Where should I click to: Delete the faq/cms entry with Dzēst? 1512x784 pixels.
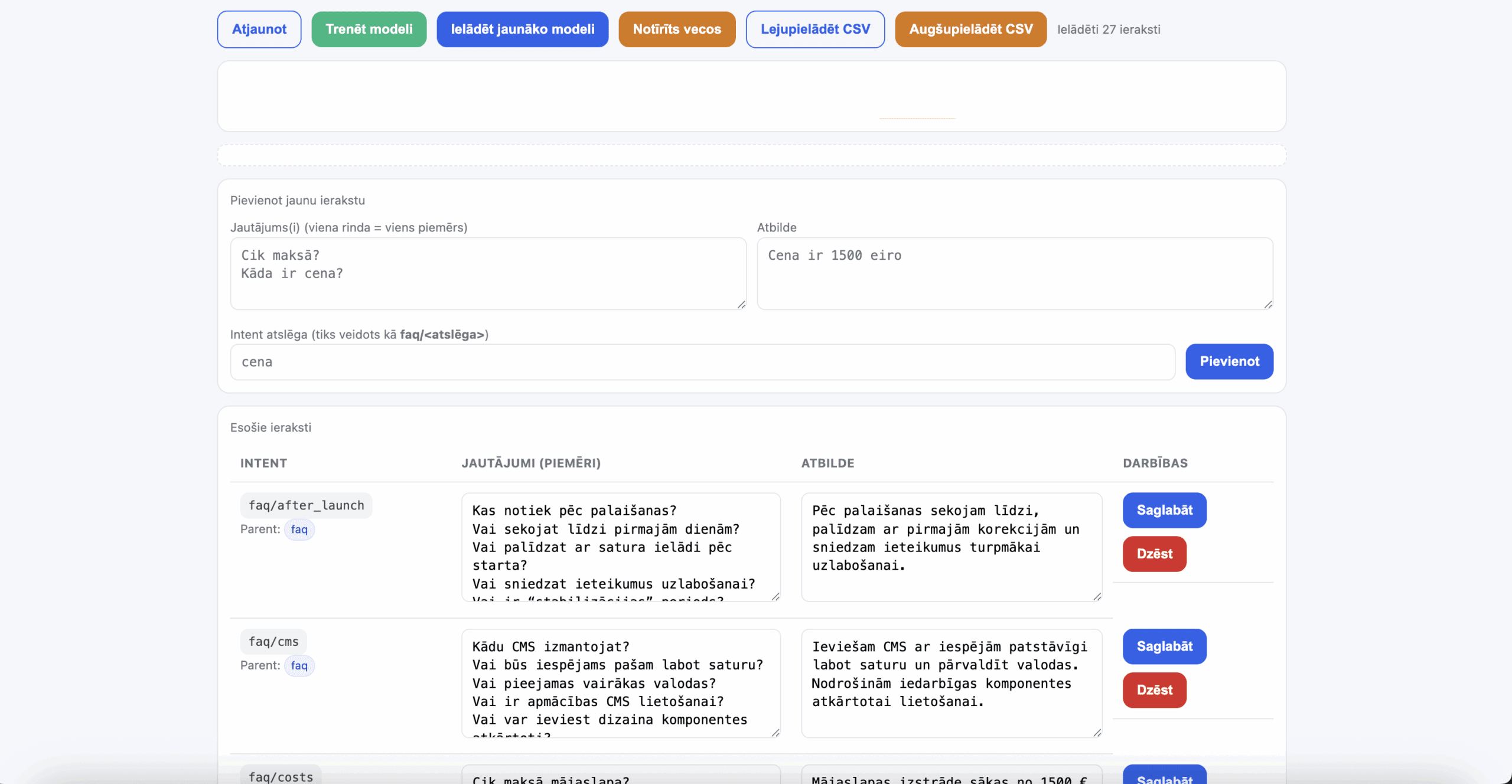tap(1154, 690)
